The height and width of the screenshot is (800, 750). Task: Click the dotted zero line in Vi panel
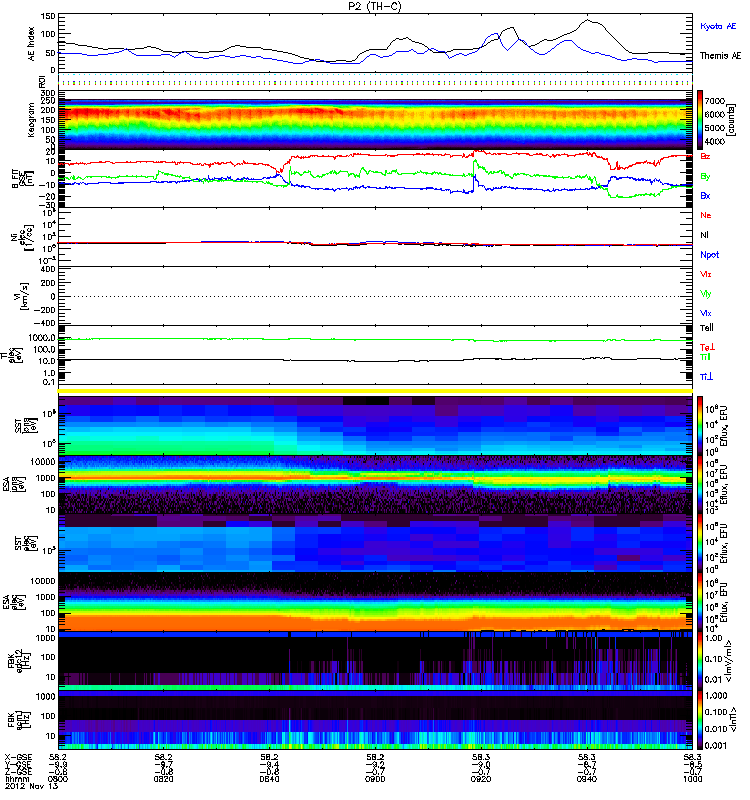(375, 296)
